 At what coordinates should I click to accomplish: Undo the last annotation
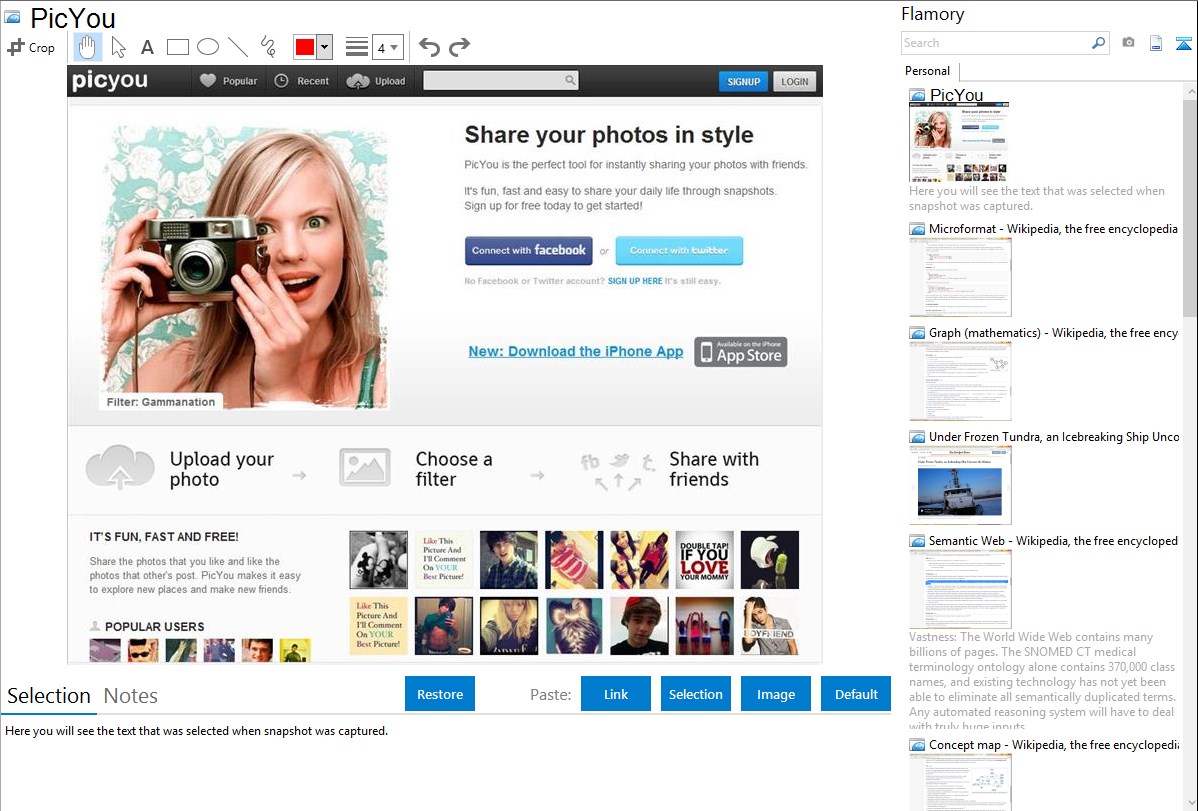pyautogui.click(x=429, y=47)
